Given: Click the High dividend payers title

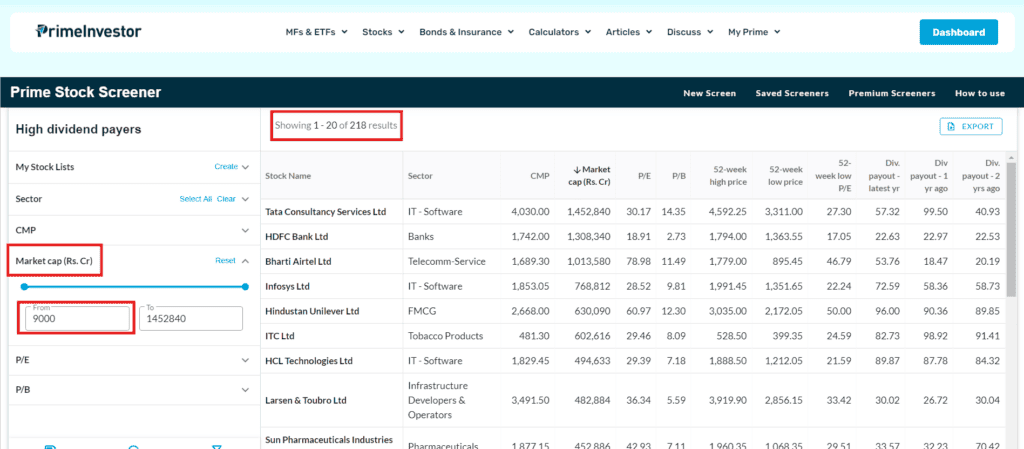Looking at the screenshot, I should (78, 129).
